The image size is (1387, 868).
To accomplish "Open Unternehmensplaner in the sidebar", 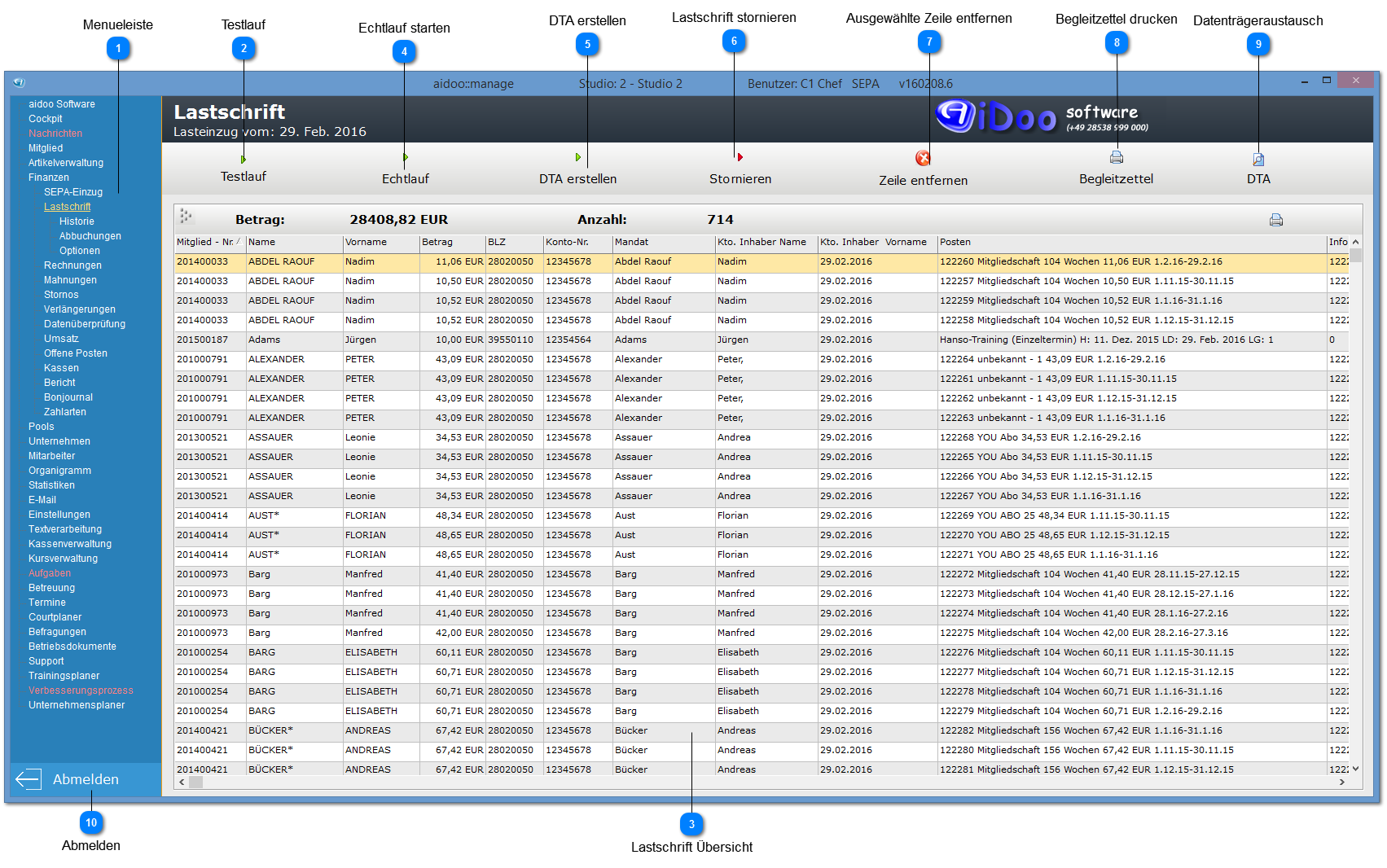I will click(x=77, y=705).
